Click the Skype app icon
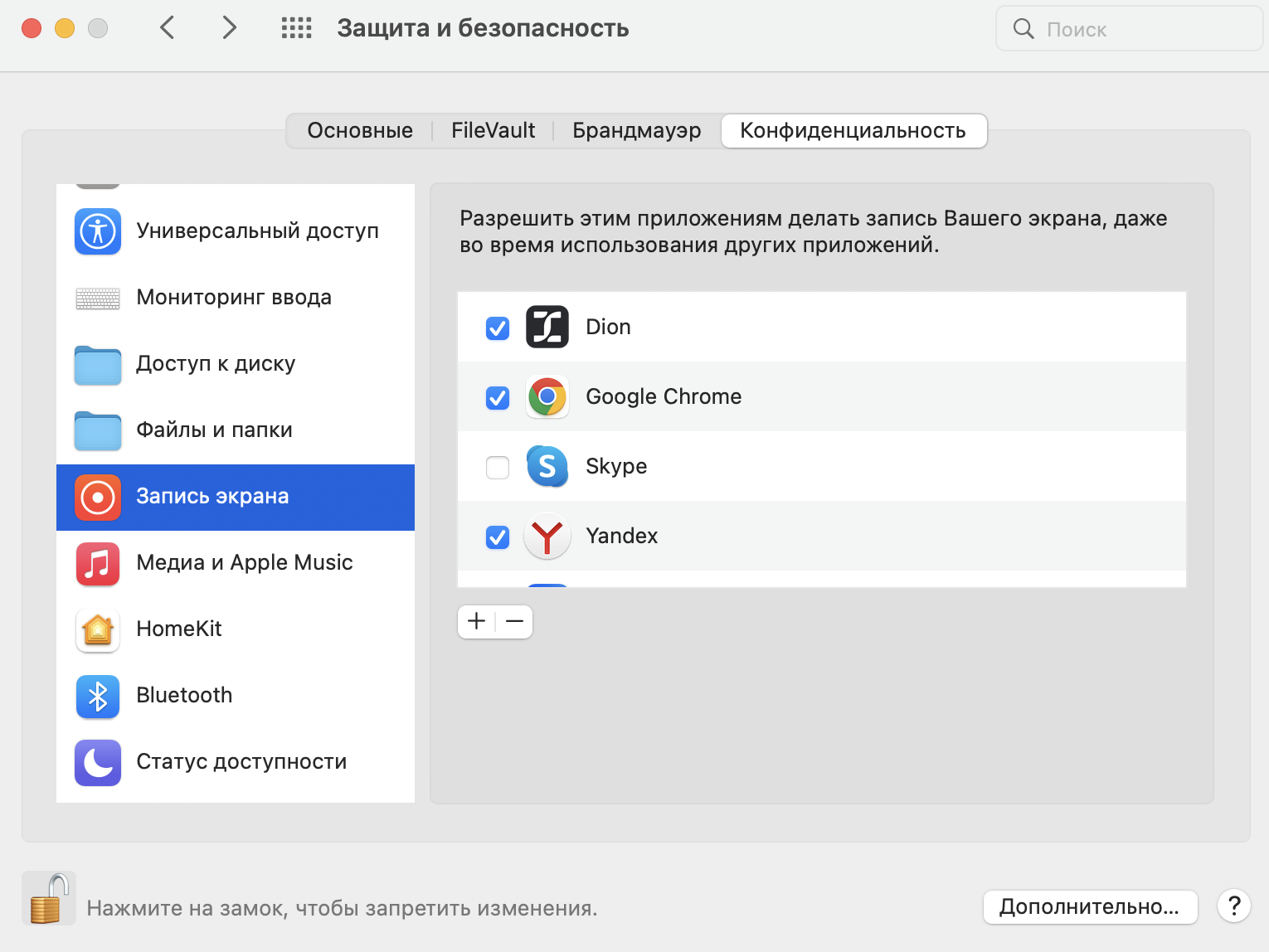This screenshot has width=1269, height=952. click(547, 466)
